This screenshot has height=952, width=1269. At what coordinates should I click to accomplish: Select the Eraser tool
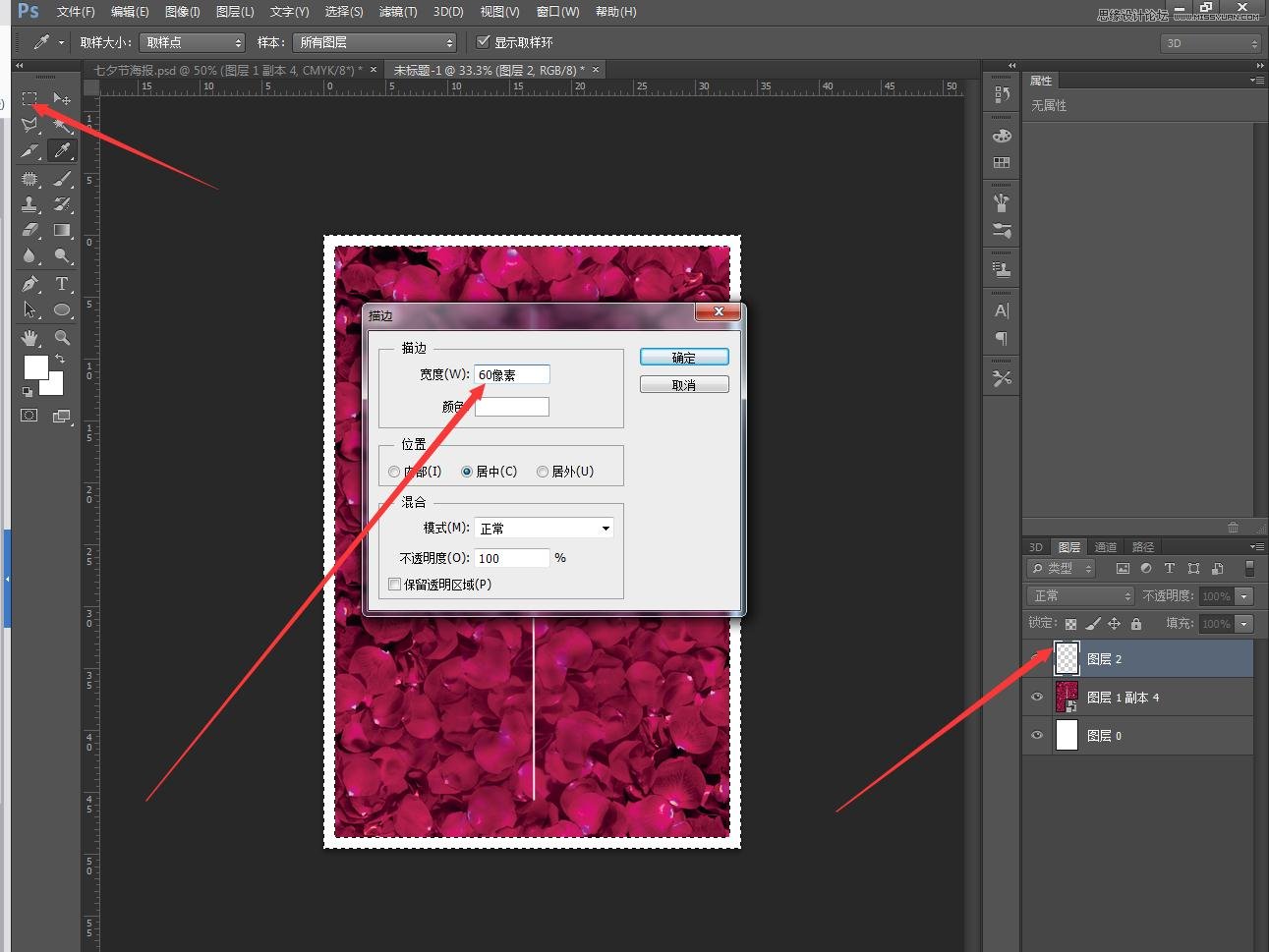click(x=29, y=230)
